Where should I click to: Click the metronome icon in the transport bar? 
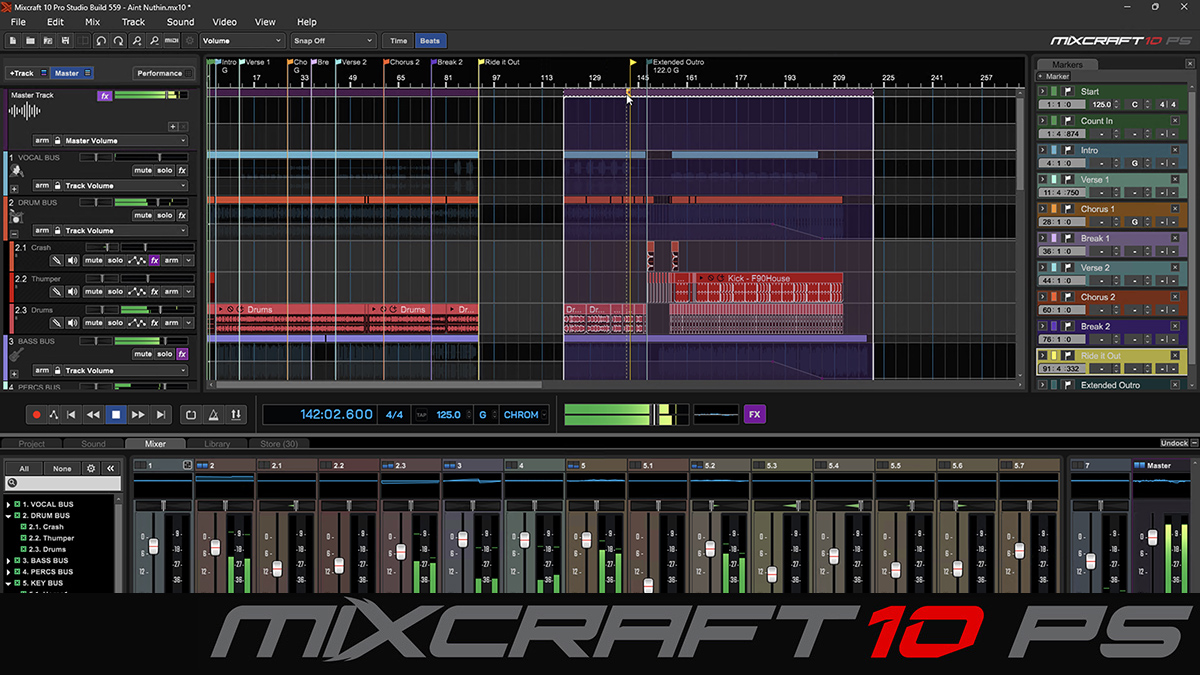[x=214, y=414]
